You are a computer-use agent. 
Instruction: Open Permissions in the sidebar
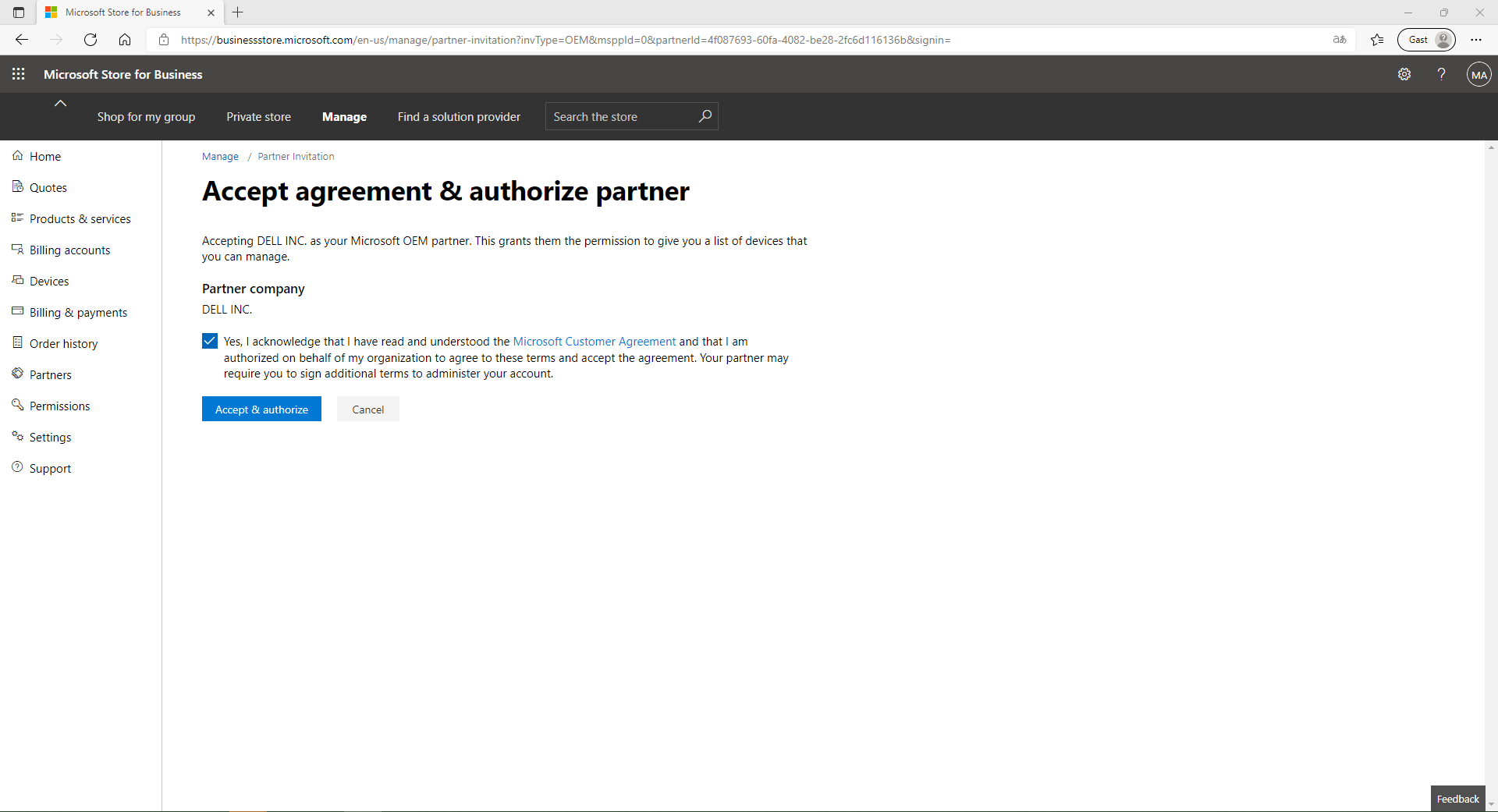60,406
